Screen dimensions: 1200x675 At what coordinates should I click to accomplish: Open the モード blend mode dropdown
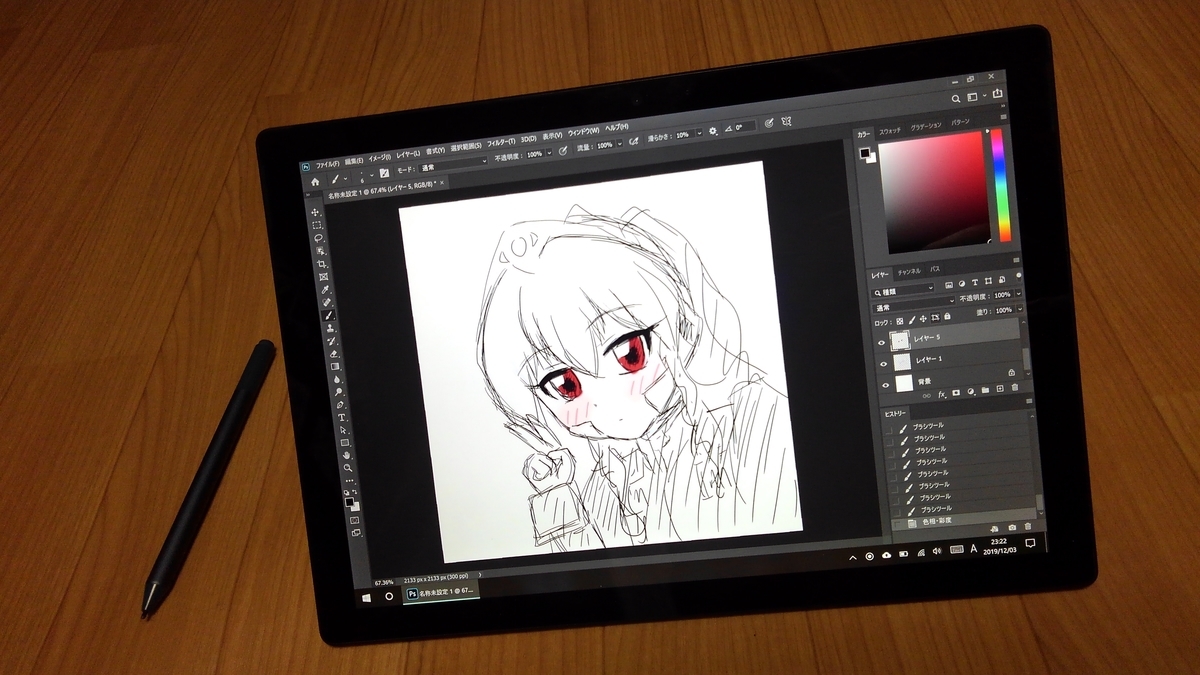454,164
